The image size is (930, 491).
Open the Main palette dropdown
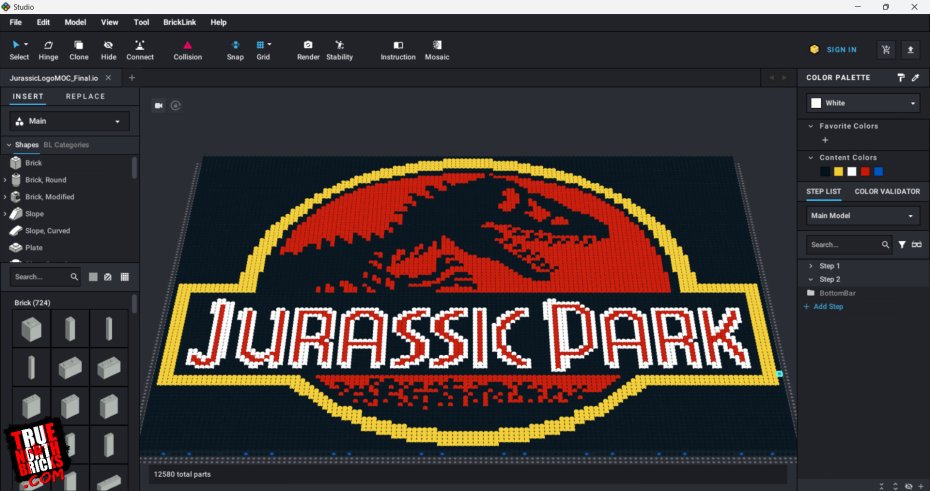click(69, 121)
